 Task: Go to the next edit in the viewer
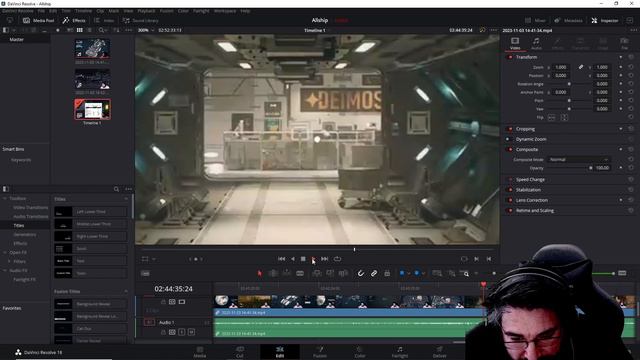(x=476, y=259)
